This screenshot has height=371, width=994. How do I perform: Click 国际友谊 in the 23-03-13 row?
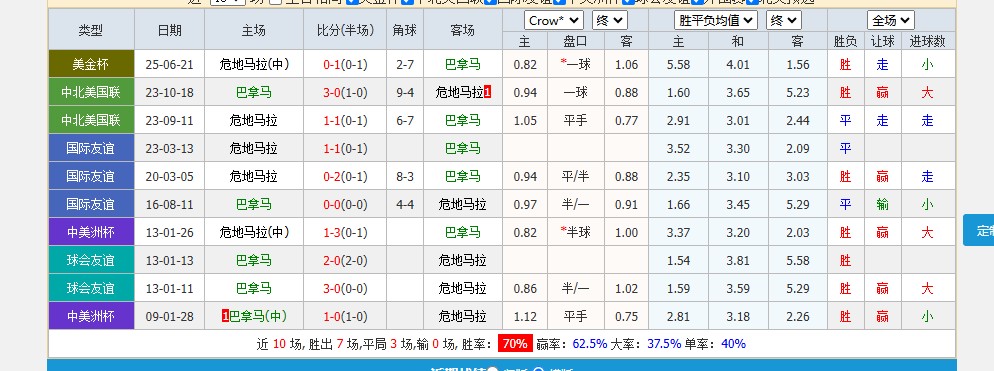click(91, 148)
